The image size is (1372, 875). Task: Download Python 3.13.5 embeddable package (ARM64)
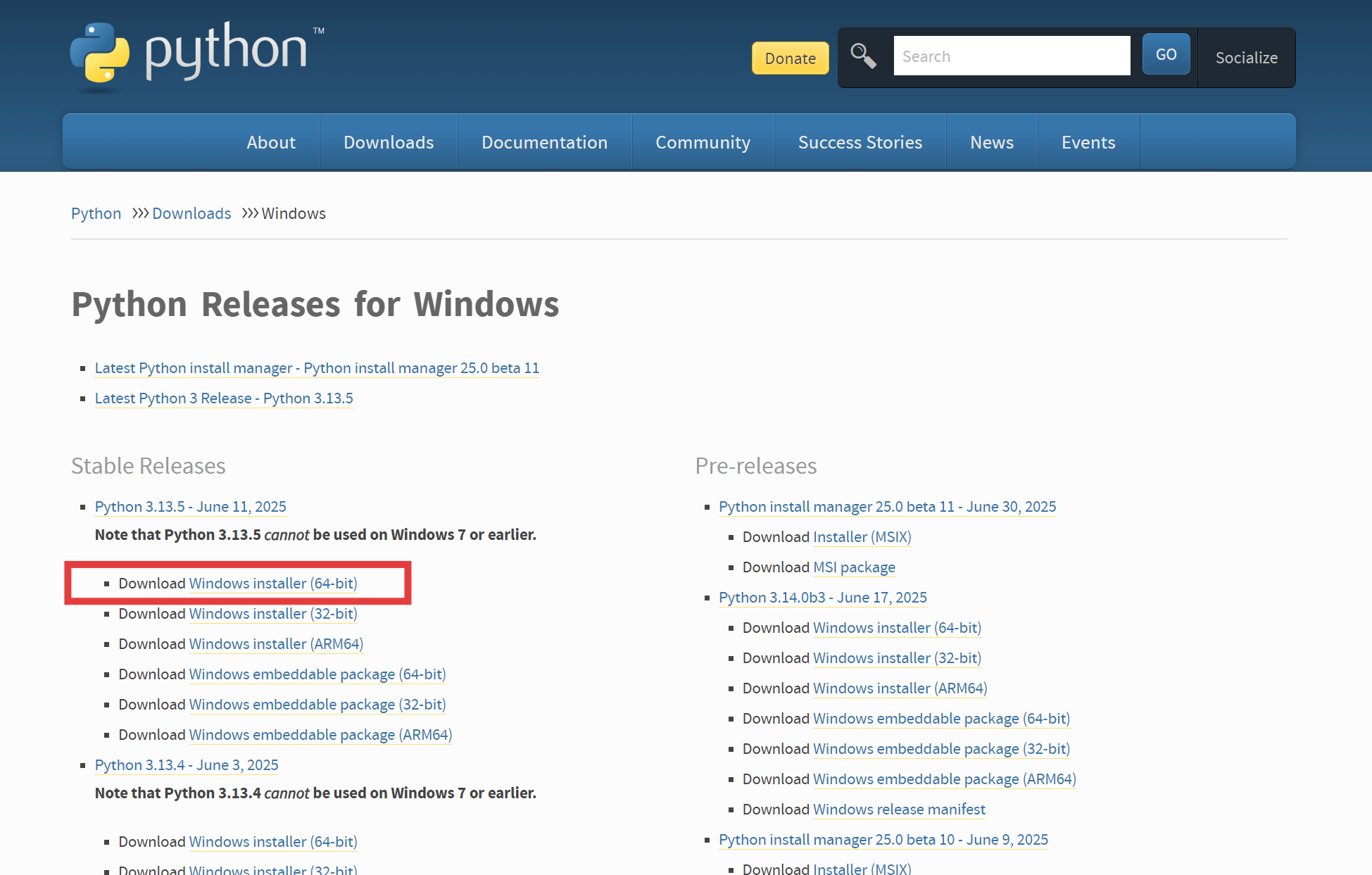[320, 735]
